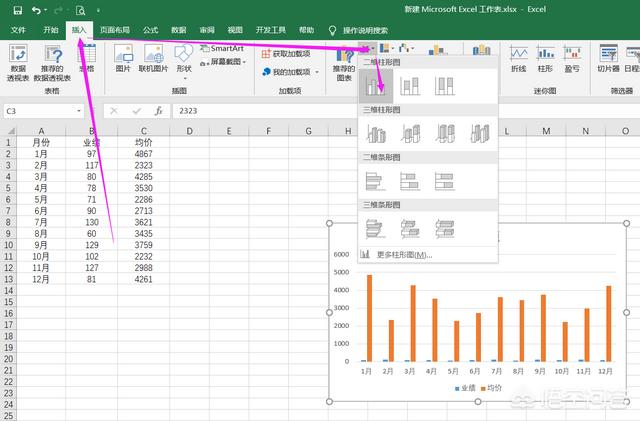
Task: Click the 均价 legend entry in chart
Action: point(491,388)
